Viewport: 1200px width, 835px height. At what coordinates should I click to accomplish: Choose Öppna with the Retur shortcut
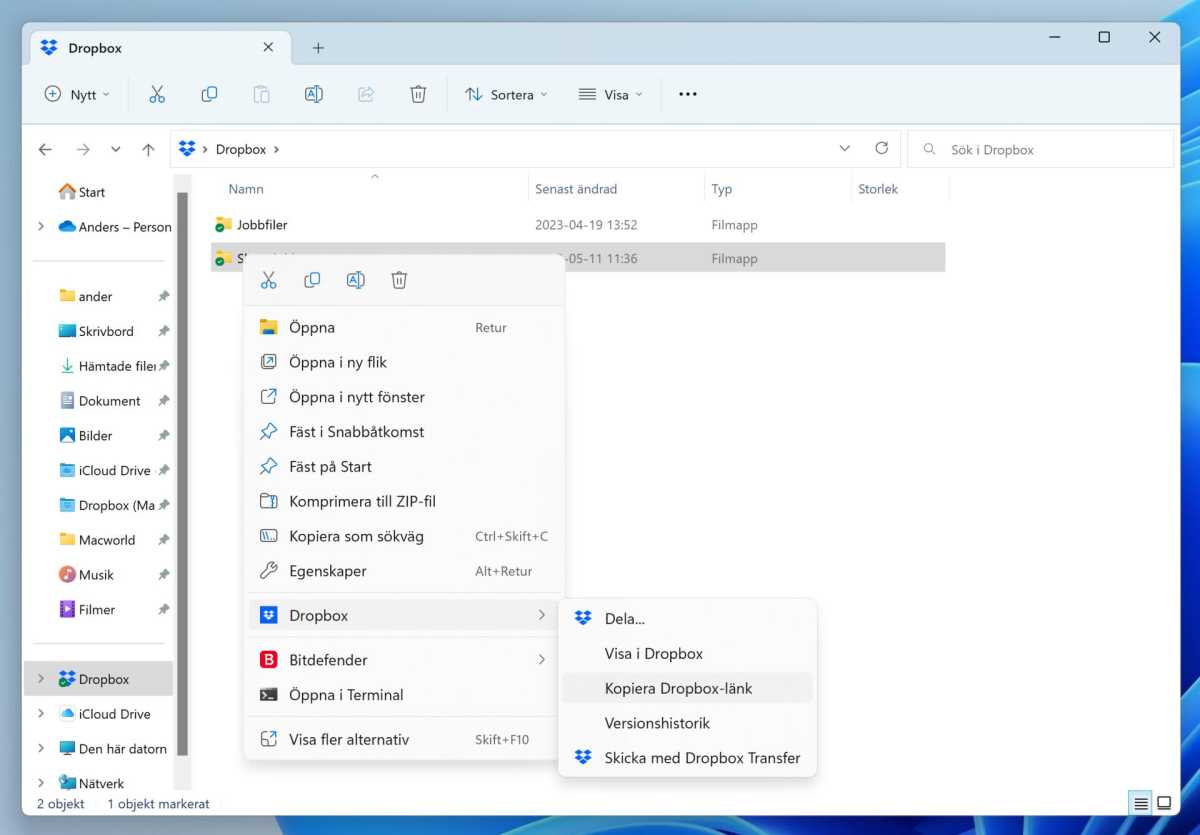point(404,327)
